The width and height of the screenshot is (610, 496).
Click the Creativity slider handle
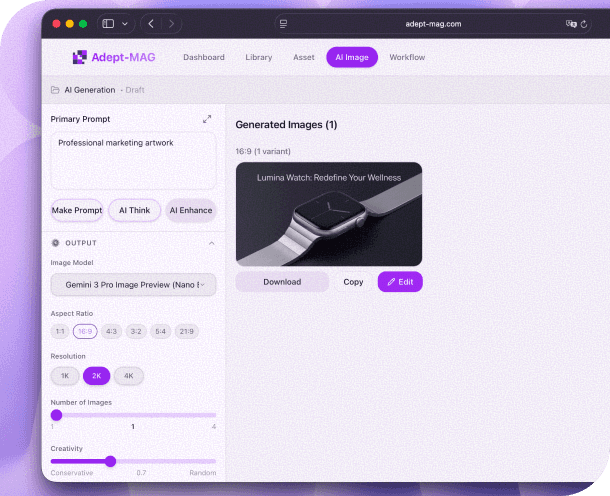pos(110,461)
